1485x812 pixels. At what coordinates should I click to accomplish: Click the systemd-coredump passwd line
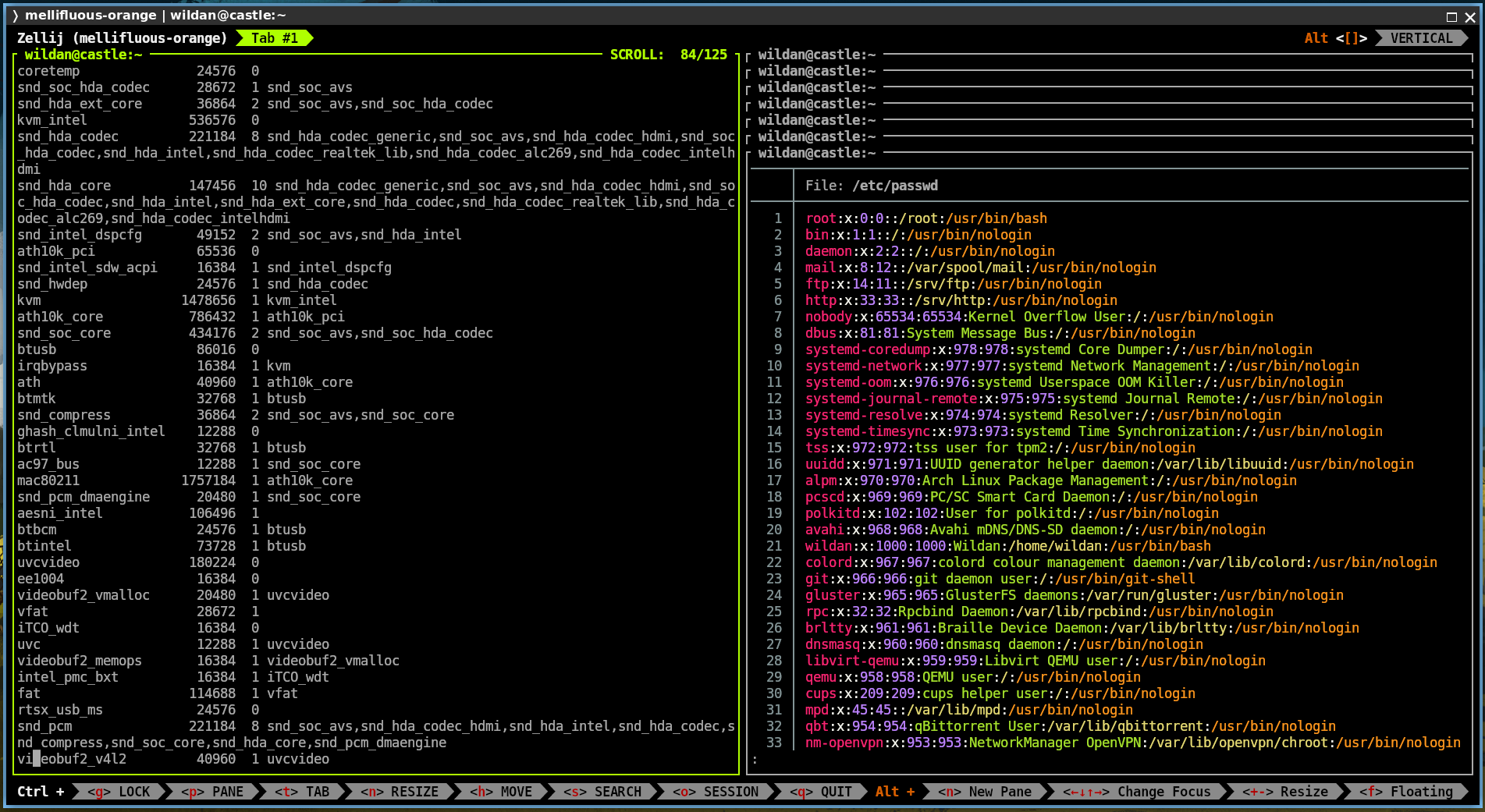(x=1059, y=349)
